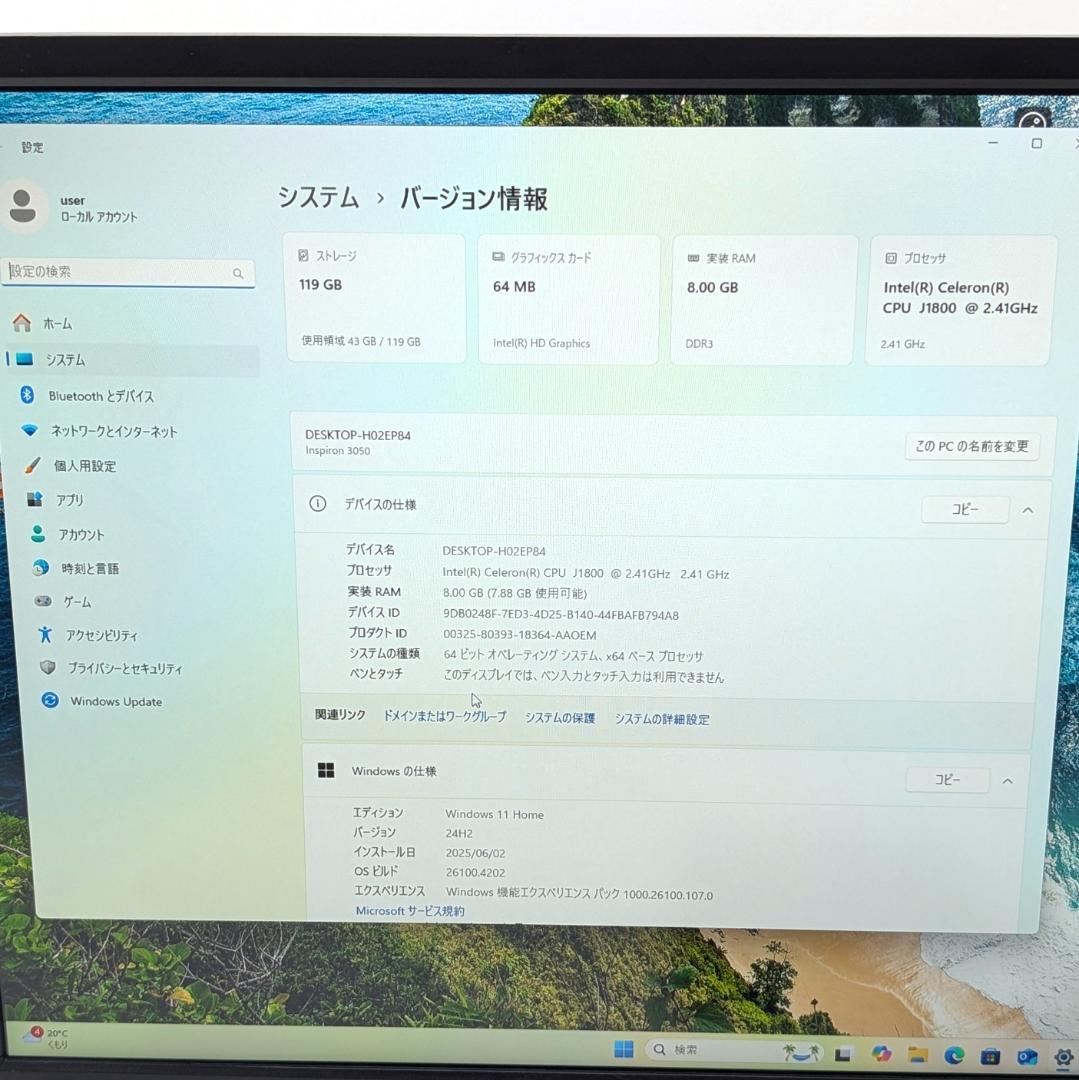
Task: Select the Windows 11 Home edition text
Action: [x=494, y=814]
